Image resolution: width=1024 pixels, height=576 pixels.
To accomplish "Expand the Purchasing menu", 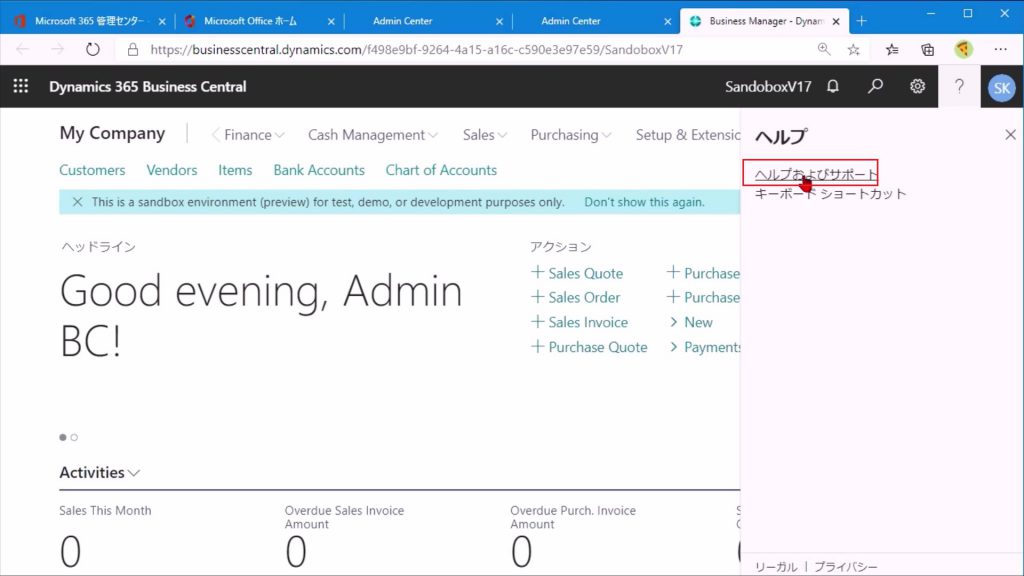I will tap(571, 135).
